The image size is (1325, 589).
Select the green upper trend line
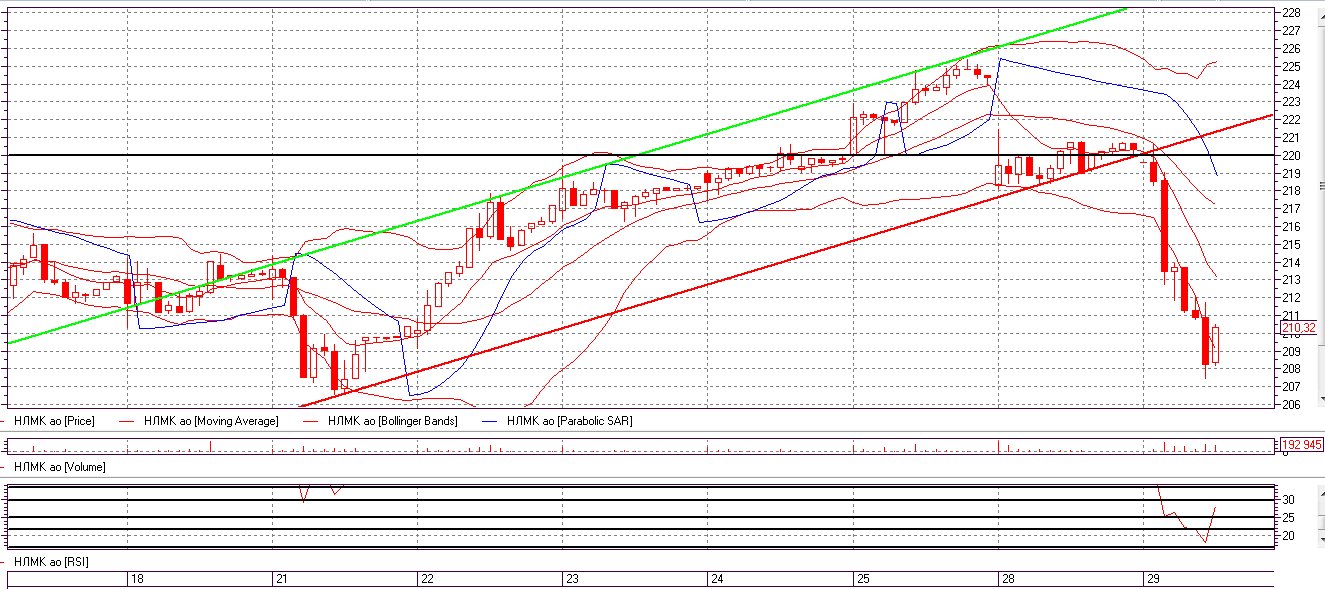(566, 176)
